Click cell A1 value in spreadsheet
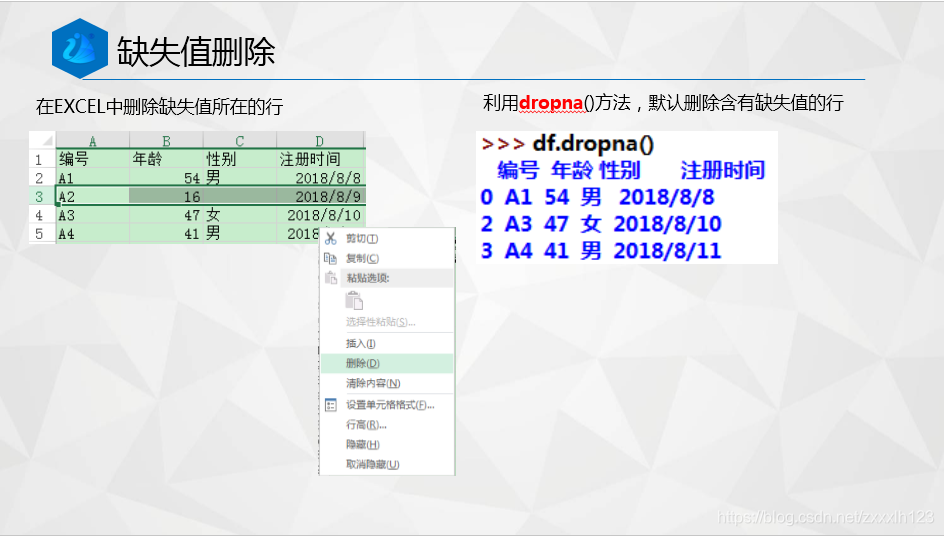 click(93, 178)
